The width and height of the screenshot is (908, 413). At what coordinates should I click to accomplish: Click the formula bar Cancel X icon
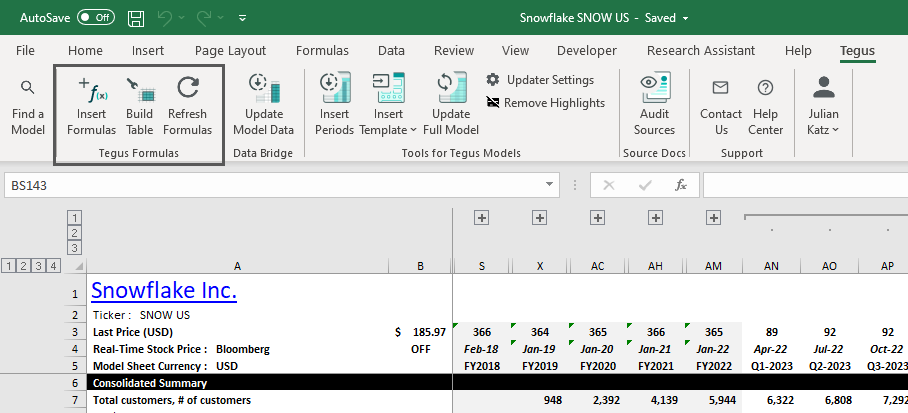coord(609,185)
